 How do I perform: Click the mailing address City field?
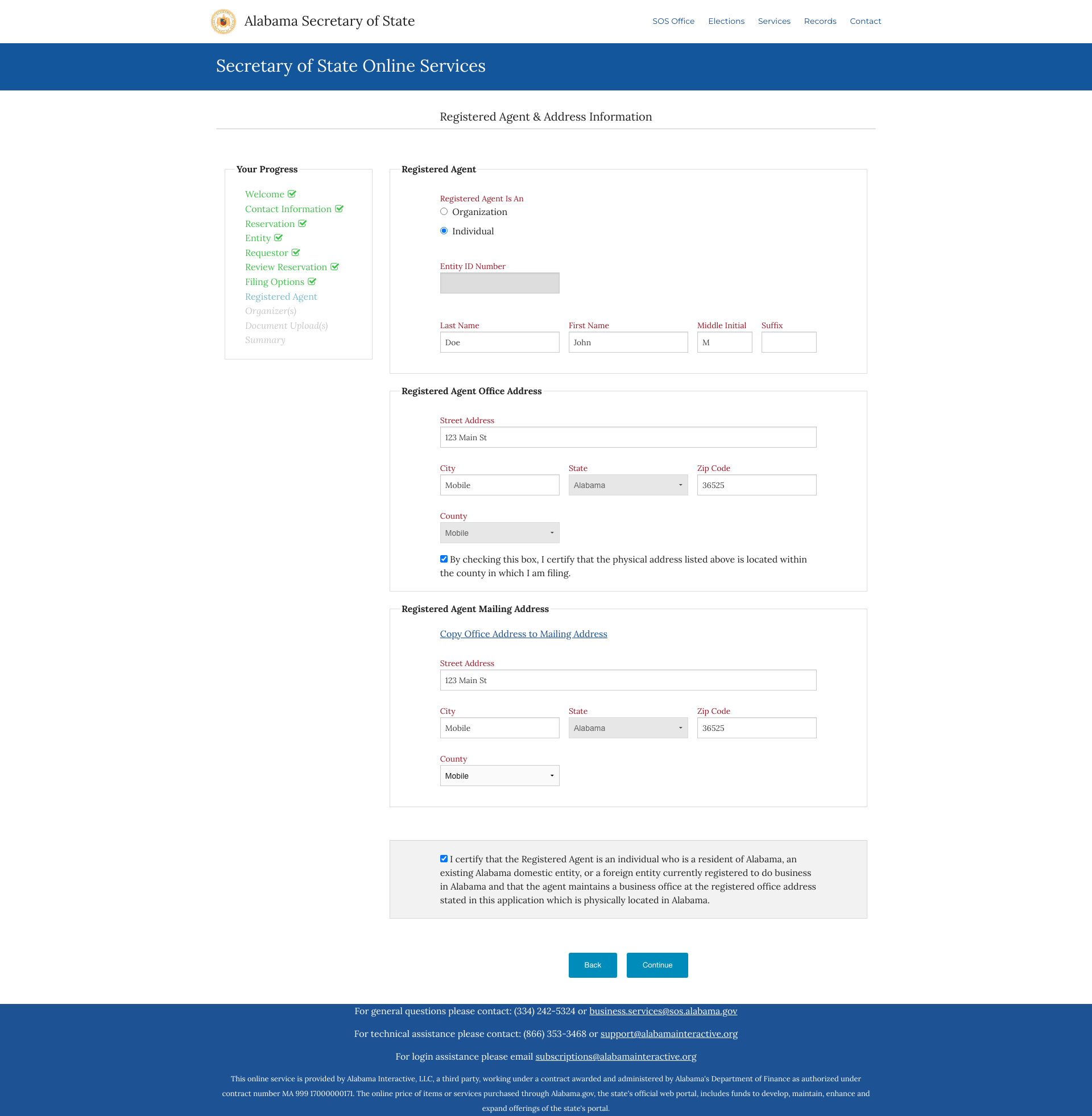click(499, 728)
